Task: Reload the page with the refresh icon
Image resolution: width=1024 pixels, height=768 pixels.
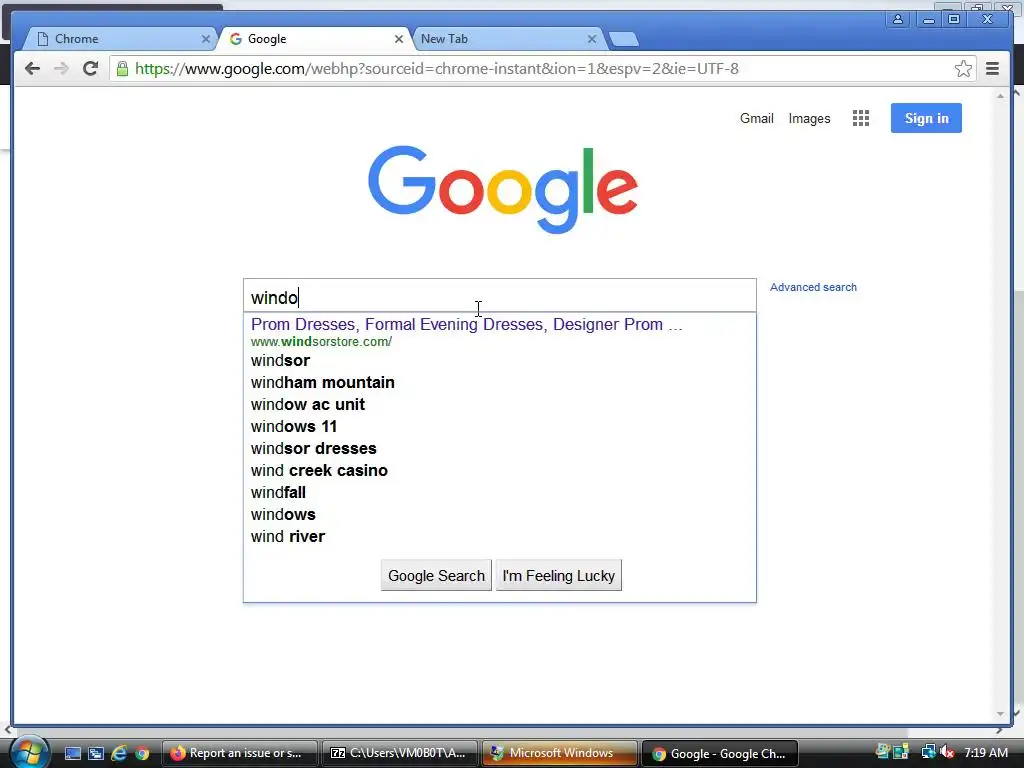Action: 91,69
